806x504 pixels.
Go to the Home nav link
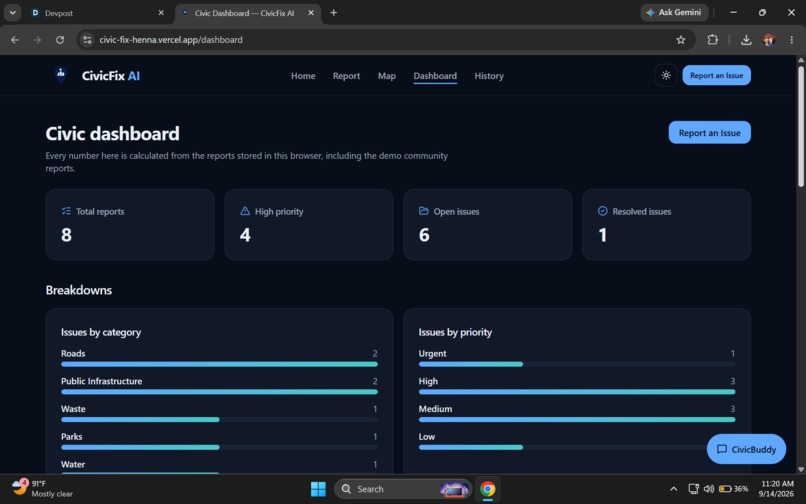point(303,76)
